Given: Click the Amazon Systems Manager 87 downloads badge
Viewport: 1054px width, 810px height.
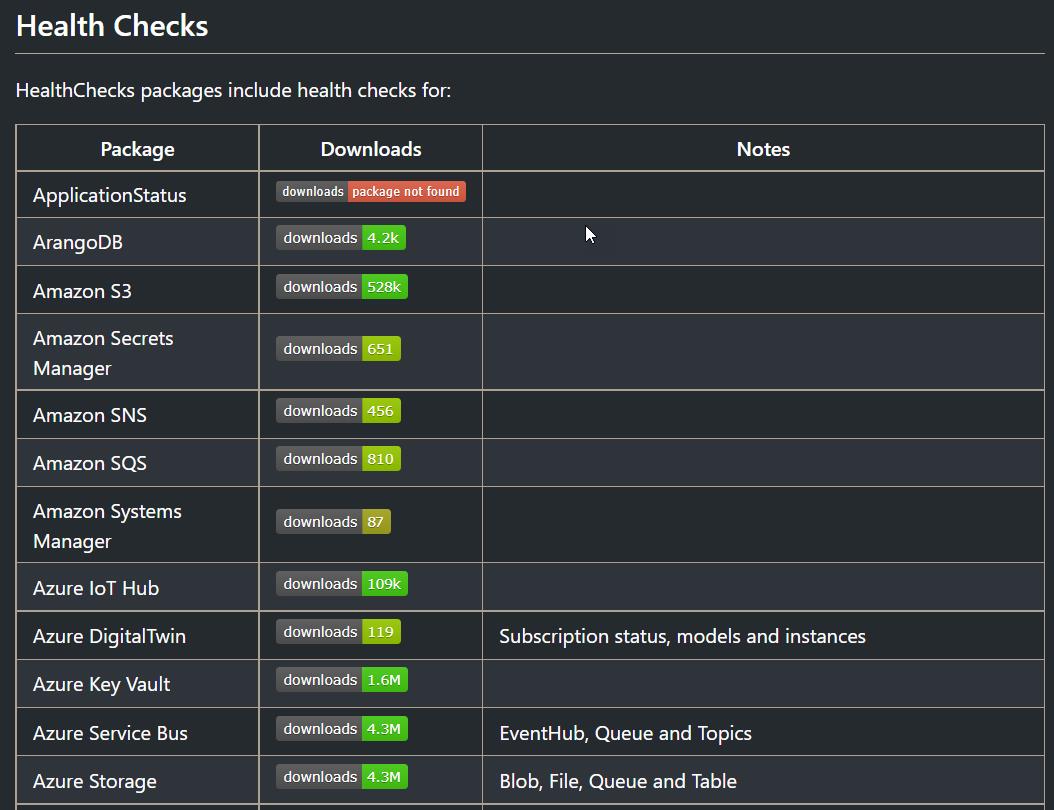Looking at the screenshot, I should click(x=333, y=522).
